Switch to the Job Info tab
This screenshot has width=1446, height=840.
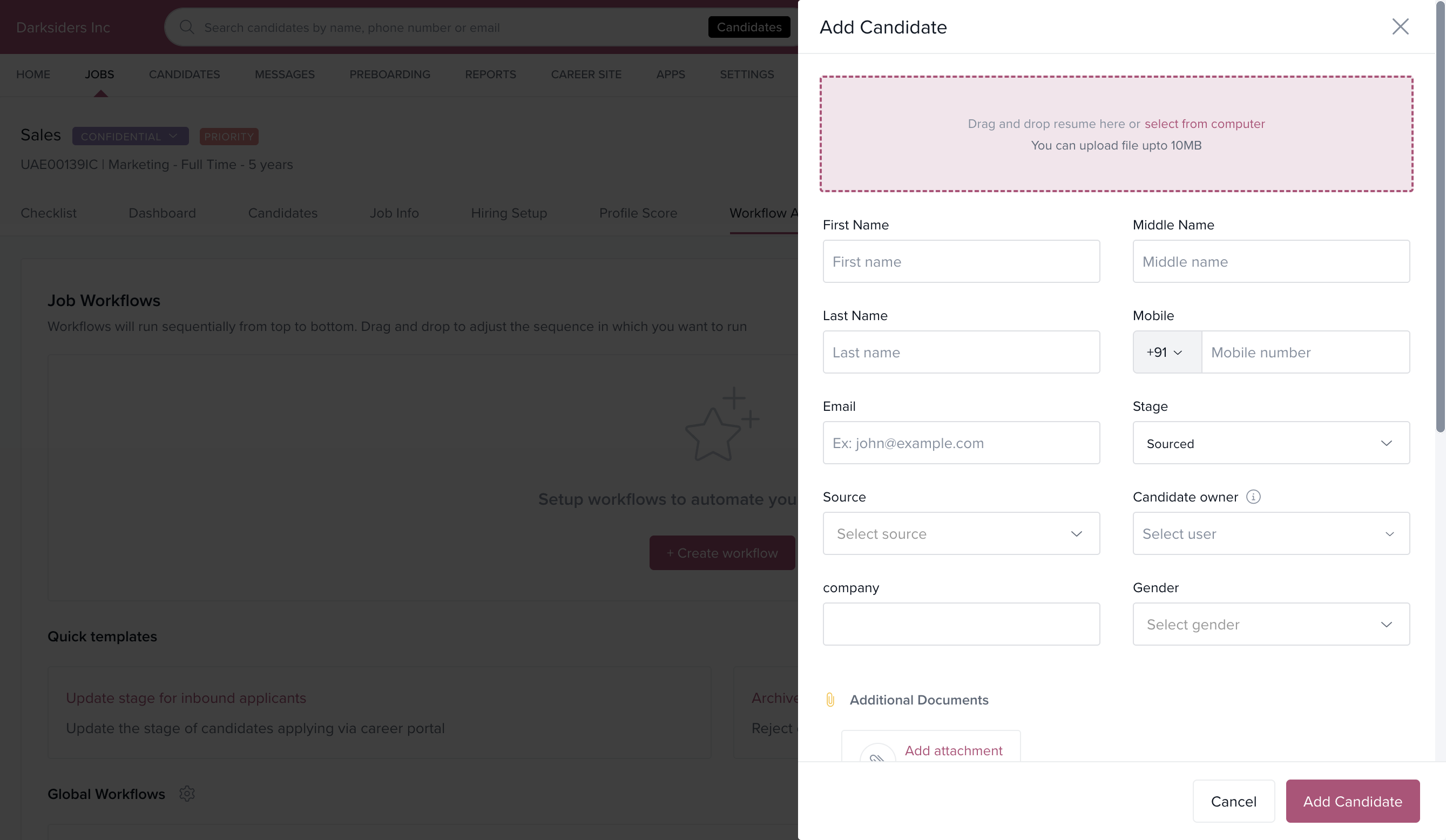point(394,213)
